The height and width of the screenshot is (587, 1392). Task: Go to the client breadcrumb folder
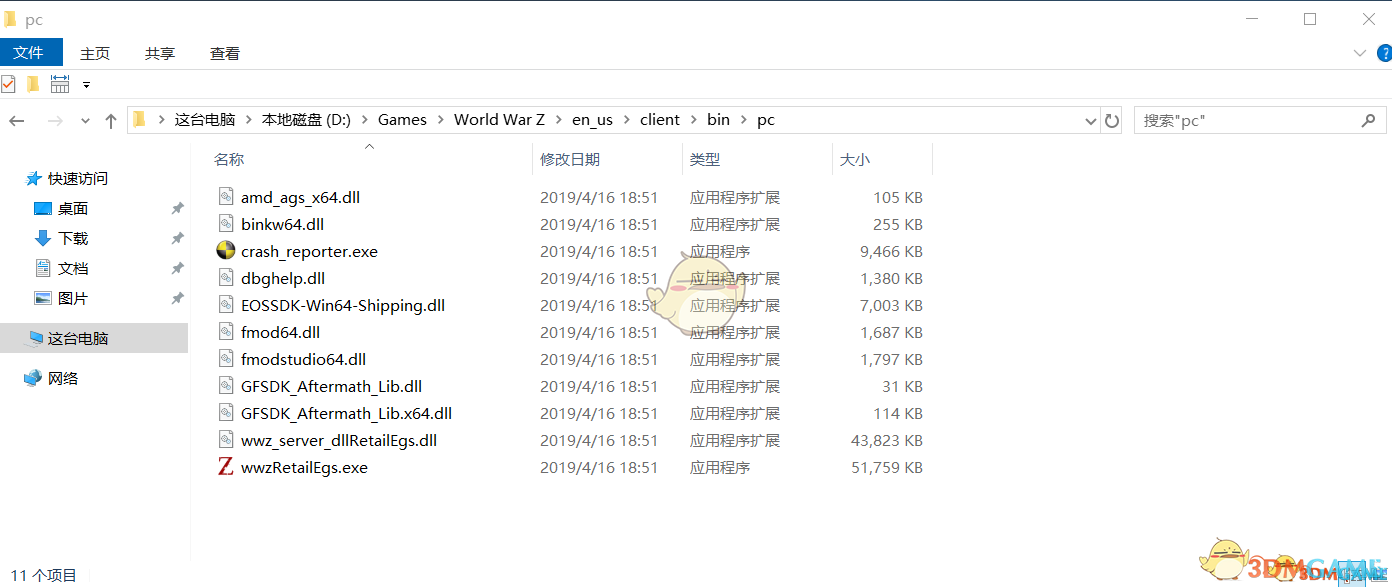660,120
